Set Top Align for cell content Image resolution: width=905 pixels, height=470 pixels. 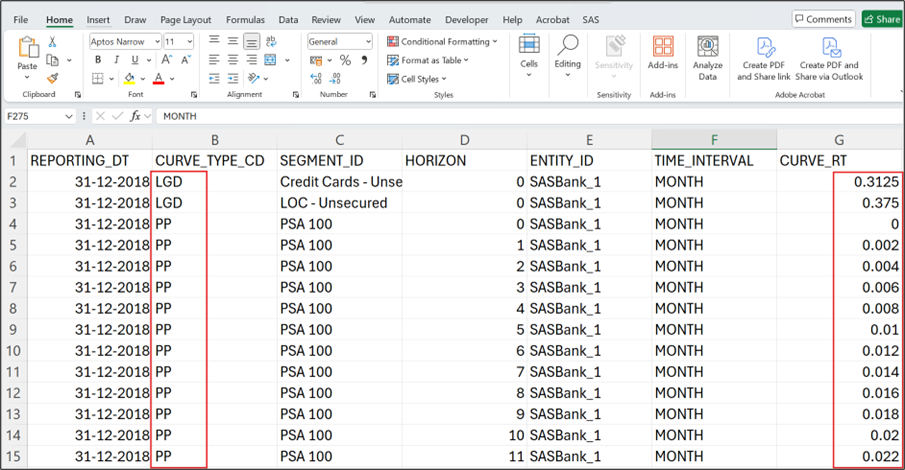214,40
